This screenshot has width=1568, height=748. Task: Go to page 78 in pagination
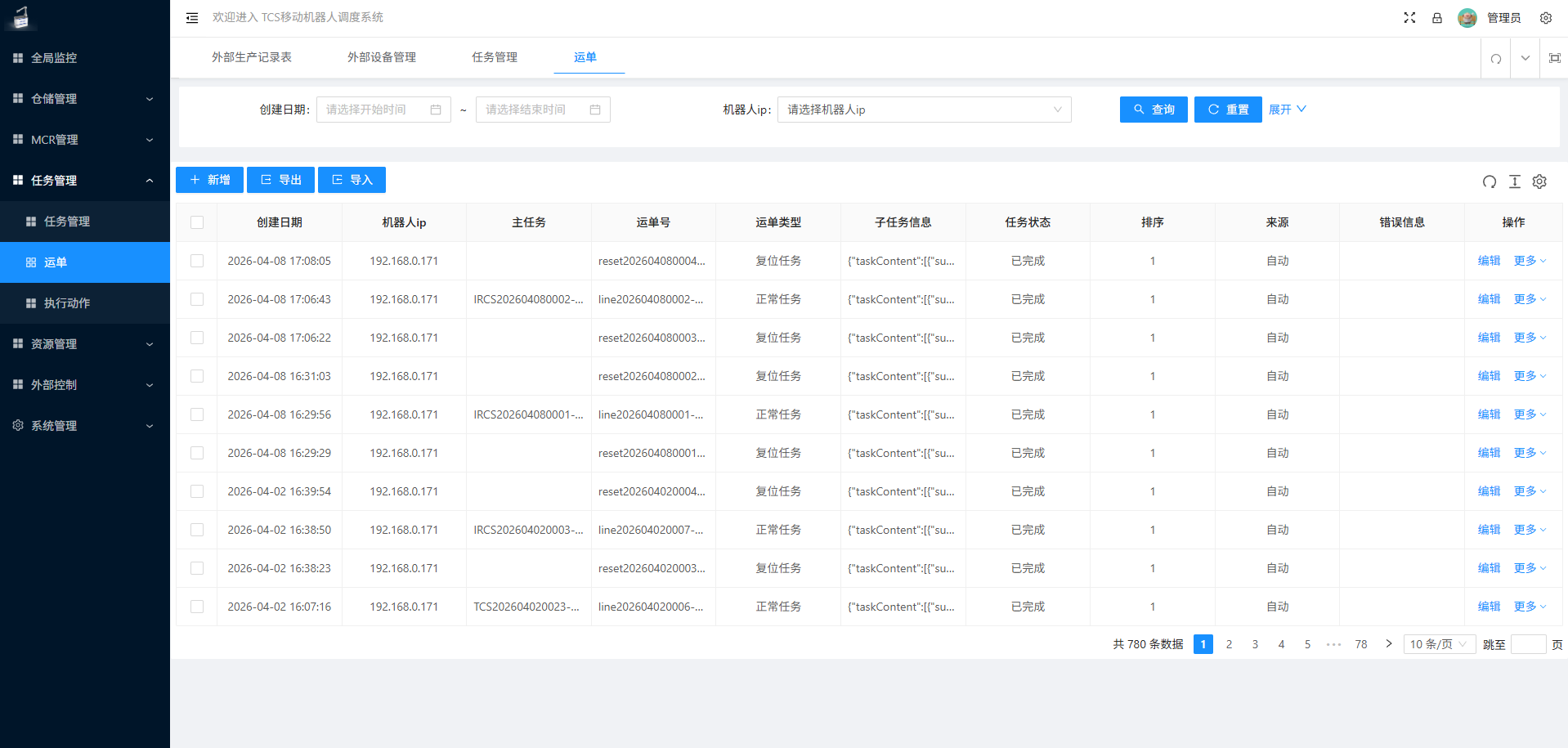(x=1361, y=644)
